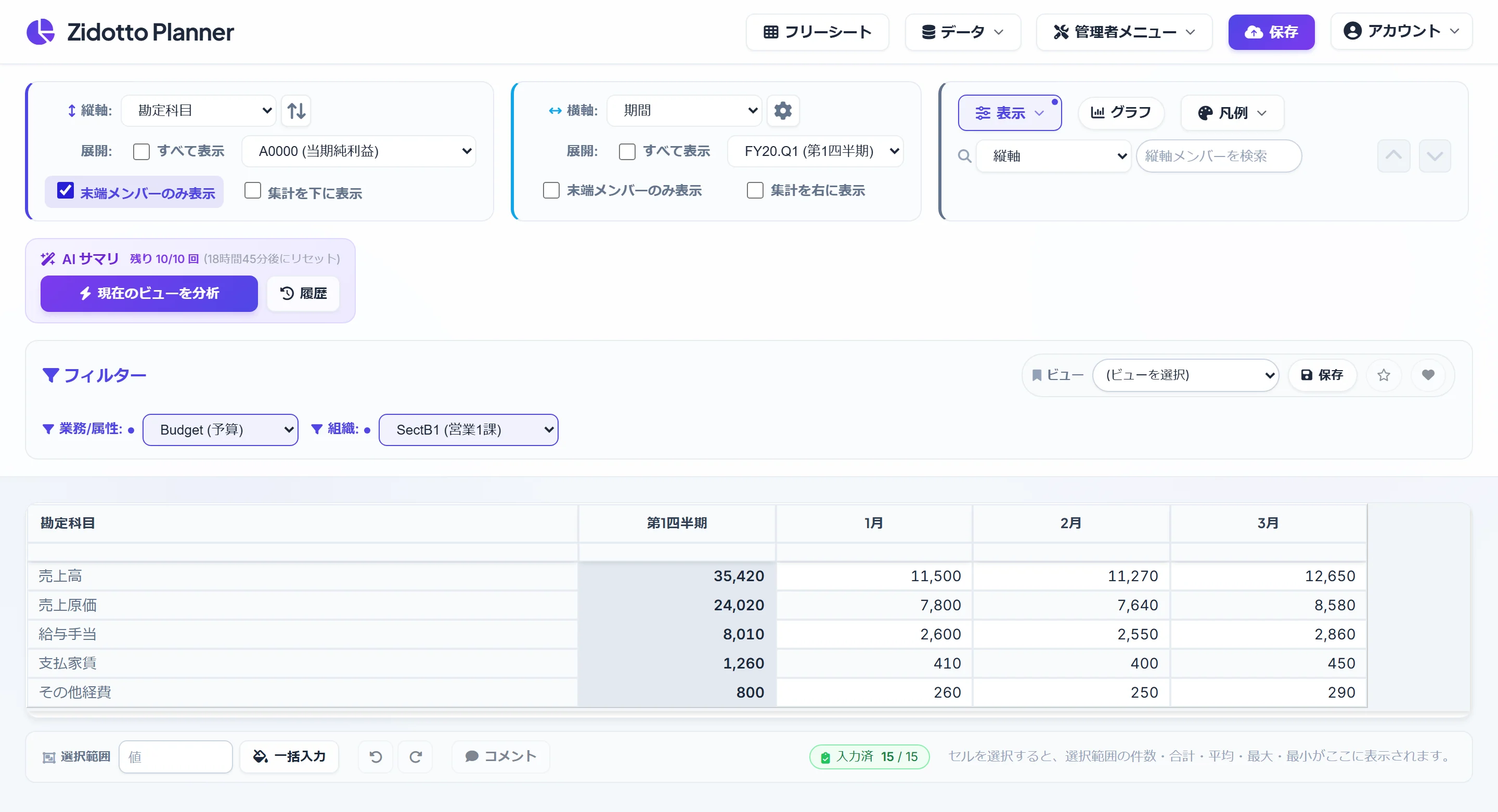Image resolution: width=1498 pixels, height=812 pixels.
Task: Click the horizontal axis arrow icon beside 横軸
Action: coord(555,110)
